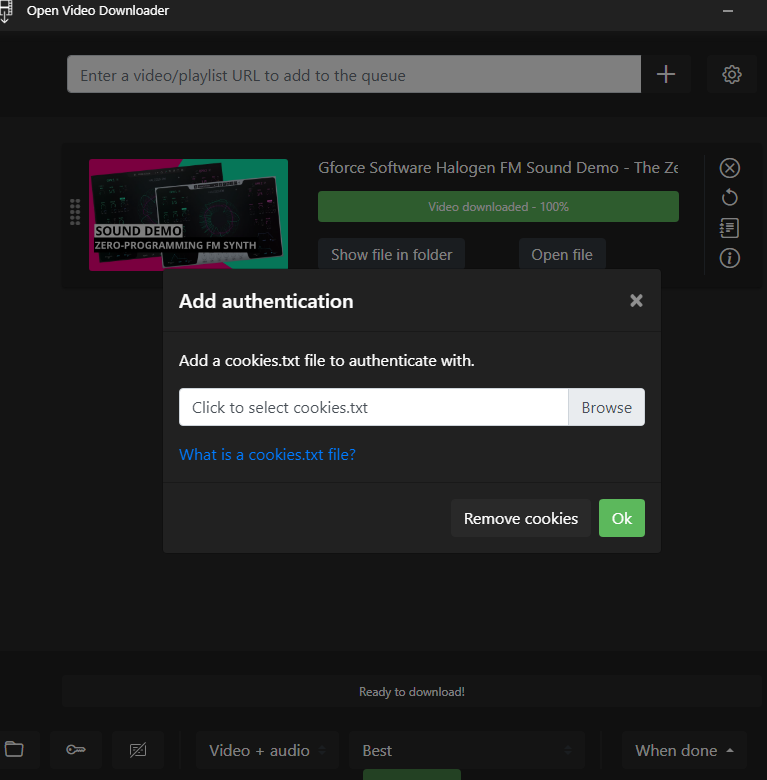This screenshot has width=767, height=780.
Task: Open the What is a cookies.txt file link
Action: pyautogui.click(x=267, y=454)
